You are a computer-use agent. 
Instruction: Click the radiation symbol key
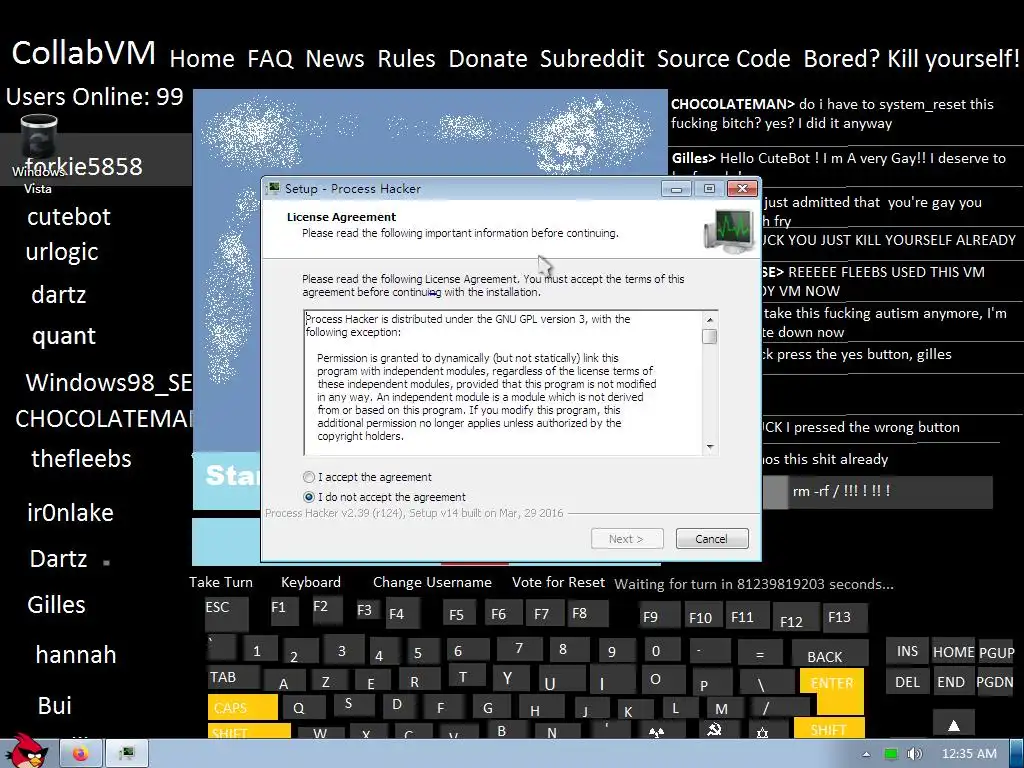point(656,731)
